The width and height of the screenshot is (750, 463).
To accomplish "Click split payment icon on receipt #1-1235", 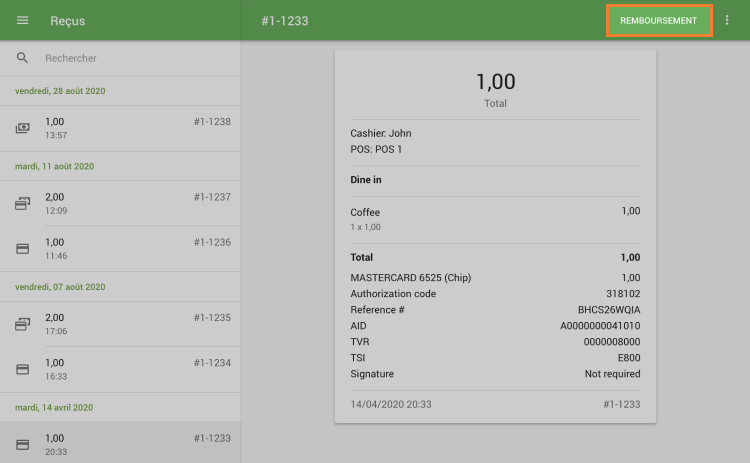I will coord(23,324).
